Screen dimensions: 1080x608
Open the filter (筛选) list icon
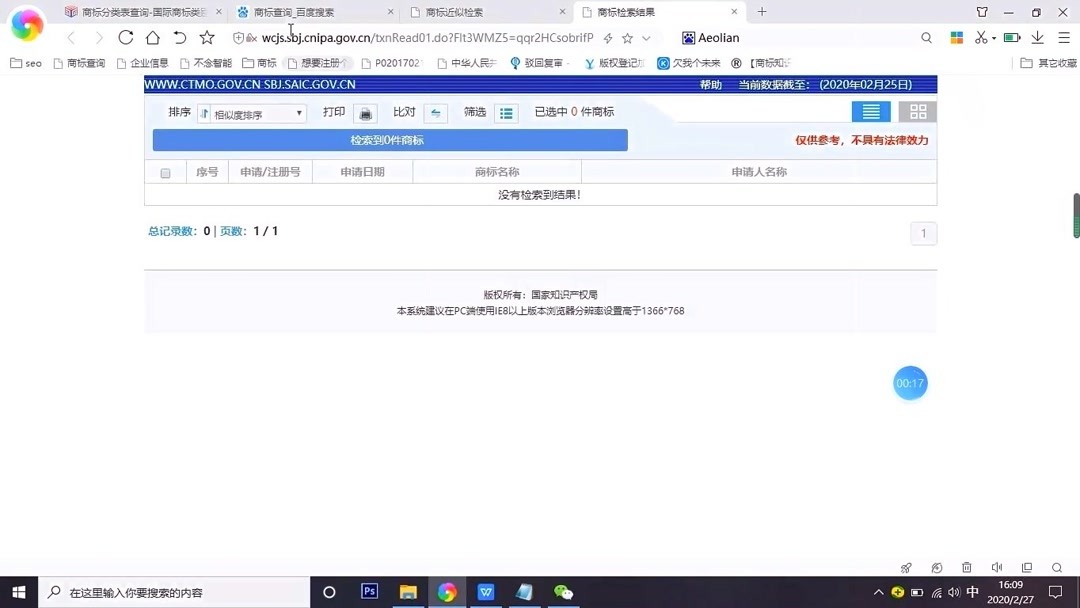(507, 112)
